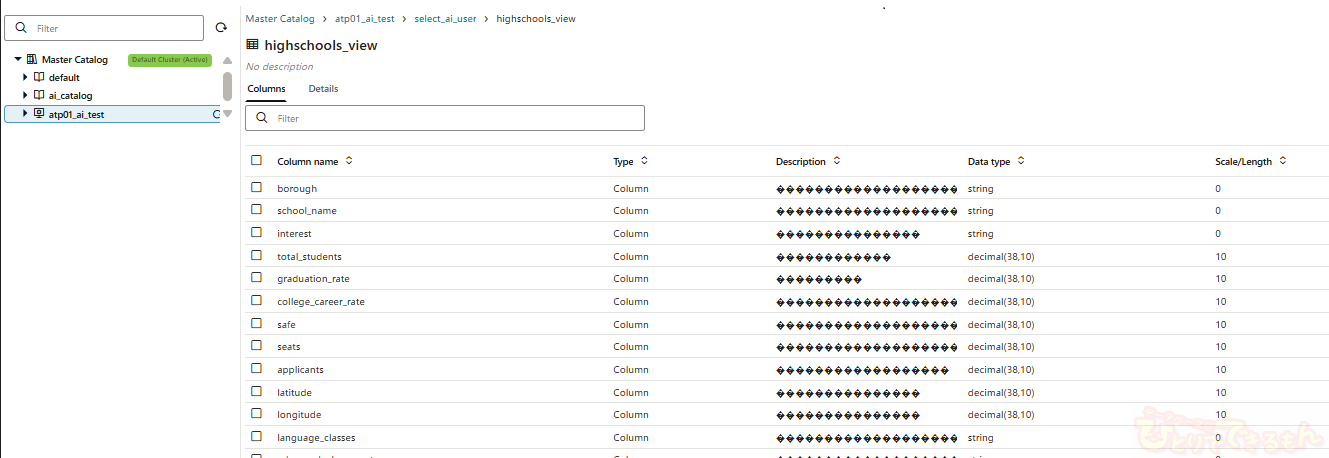This screenshot has width=1329, height=458.
Task: Sort Scale/Length column via sort icon
Action: (x=1283, y=161)
